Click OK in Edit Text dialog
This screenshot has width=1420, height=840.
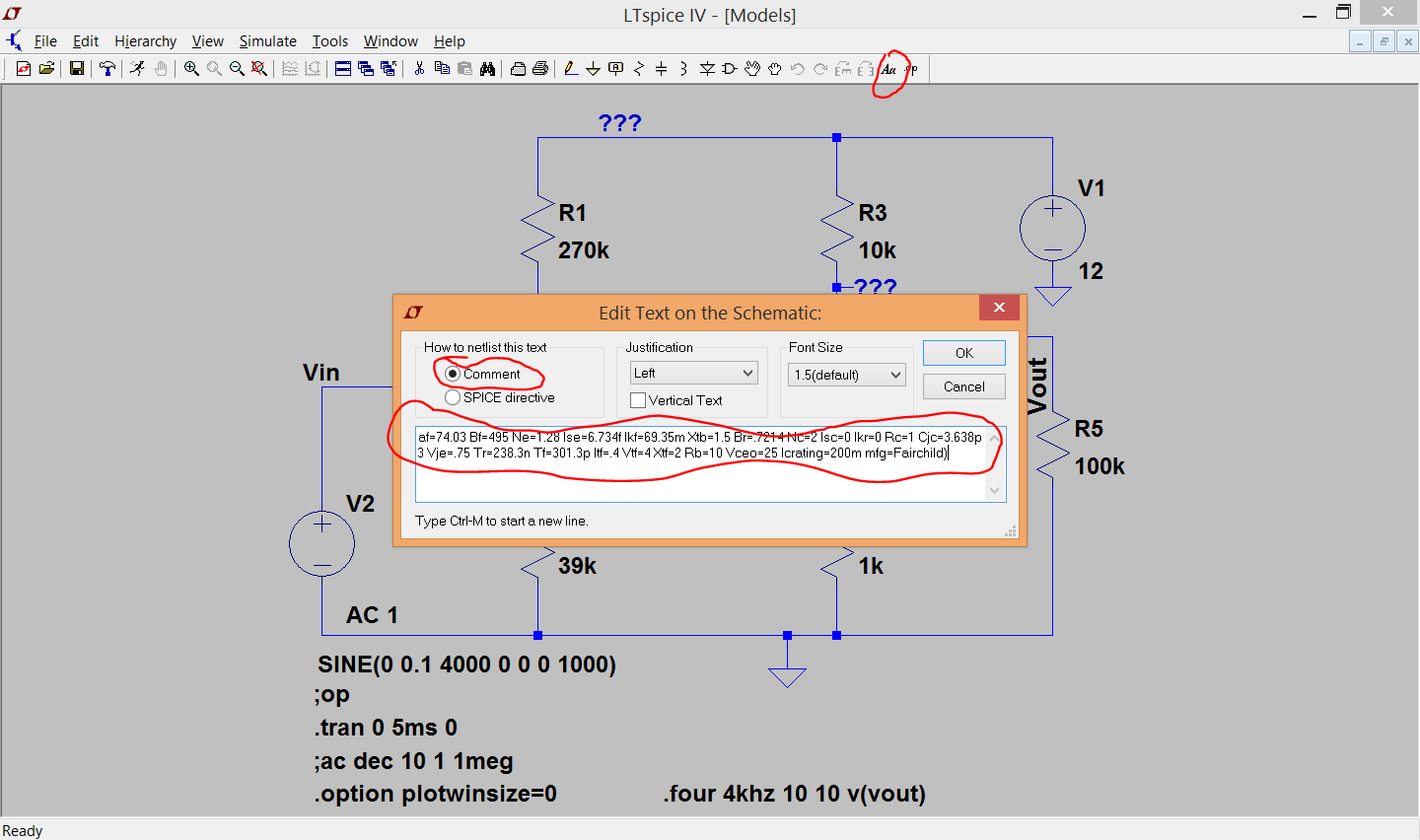(964, 353)
